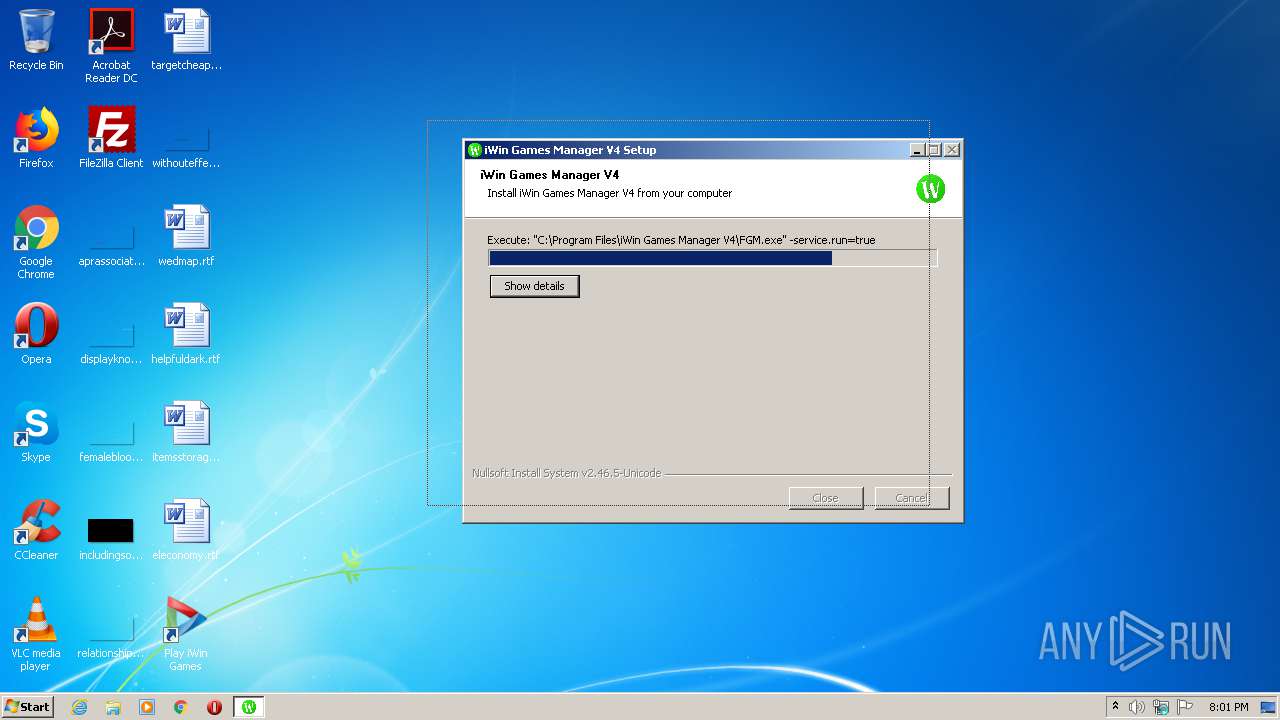Viewport: 1280px width, 720px height.
Task: Click the Chrome taskbar icon
Action: (181, 707)
